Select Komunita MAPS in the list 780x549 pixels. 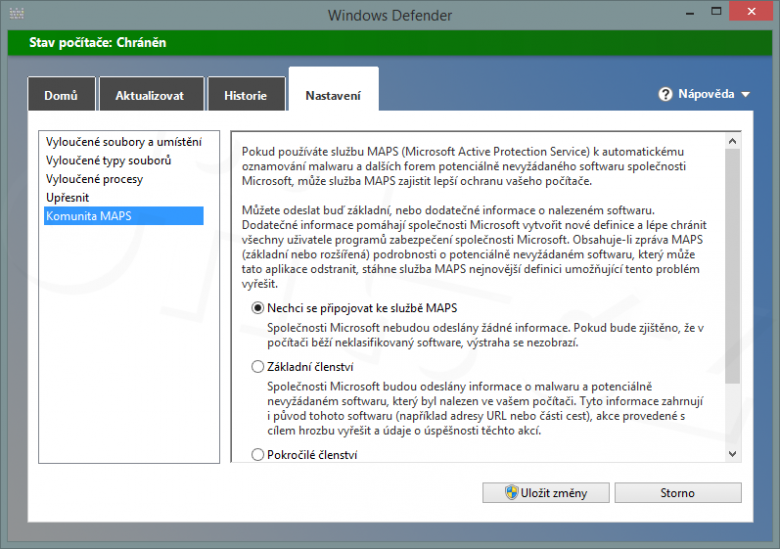[x=124, y=216]
